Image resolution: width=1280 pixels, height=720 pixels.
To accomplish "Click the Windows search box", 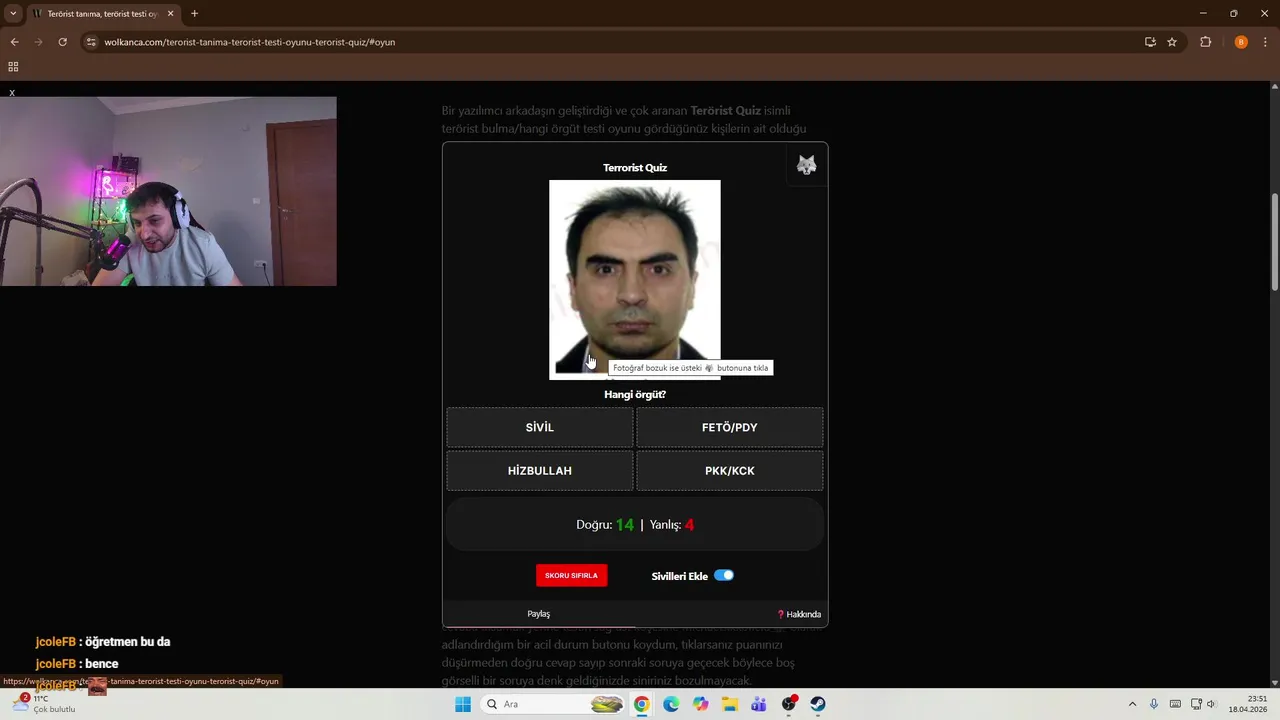I will [x=554, y=704].
